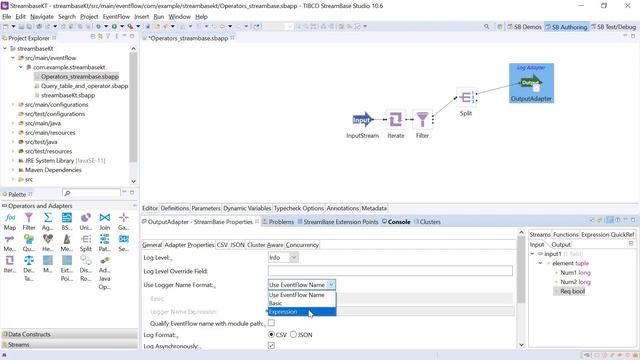Select the Join operator in the palette
This screenshot has height=360, width=640.
[x=104, y=222]
